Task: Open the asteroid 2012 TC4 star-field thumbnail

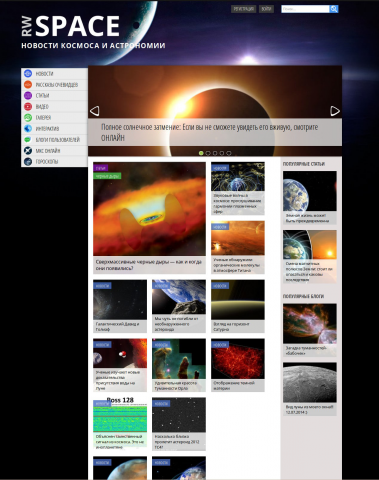Action: [x=179, y=415]
